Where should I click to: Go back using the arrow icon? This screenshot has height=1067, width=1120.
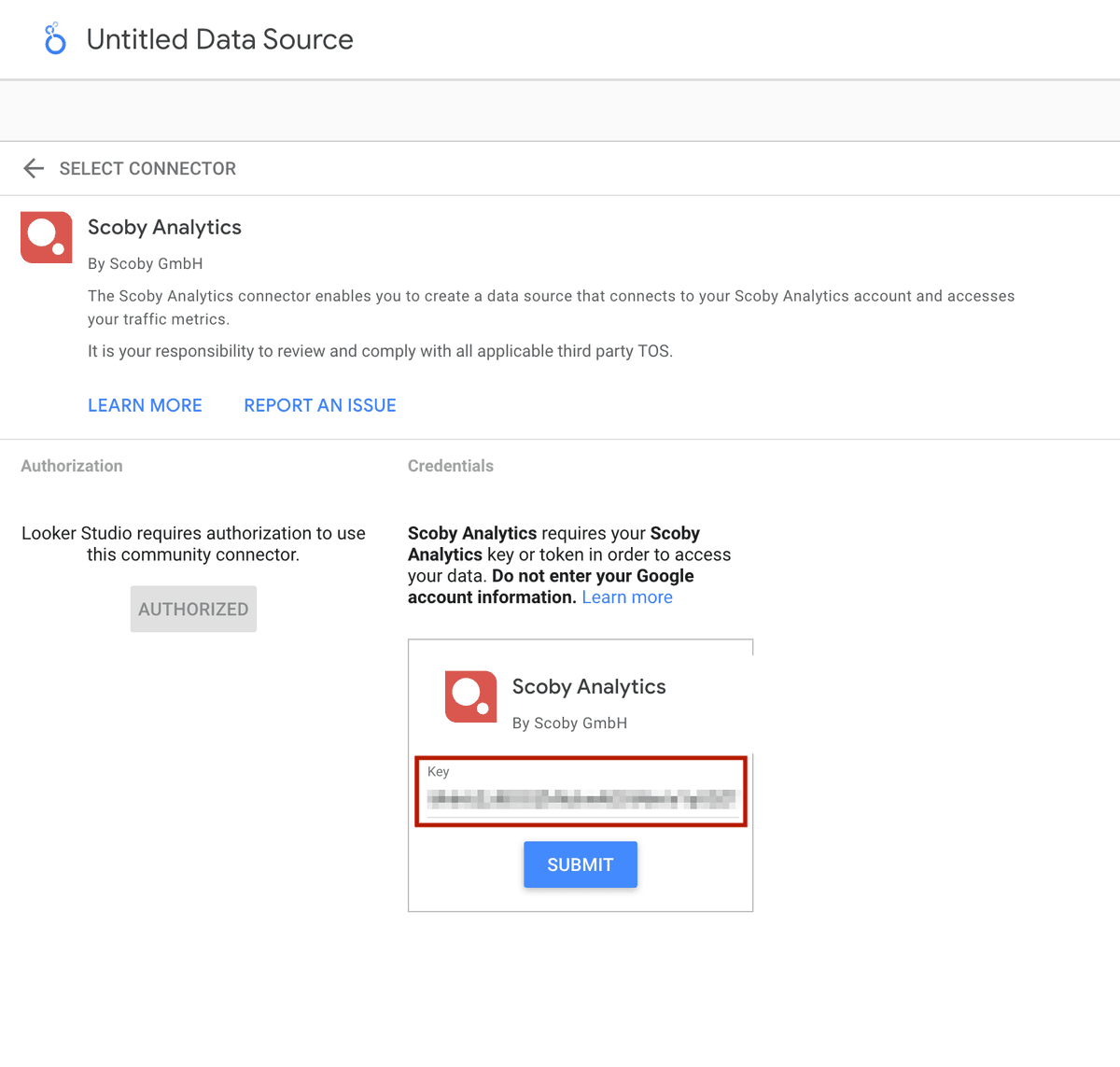pyautogui.click(x=34, y=168)
